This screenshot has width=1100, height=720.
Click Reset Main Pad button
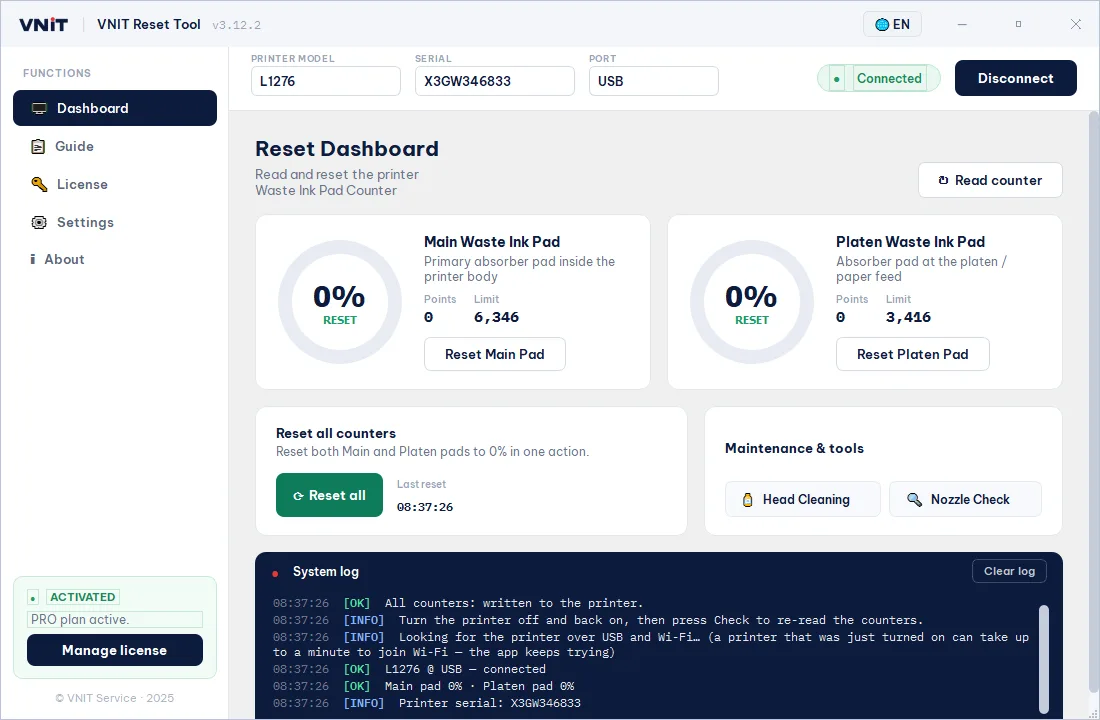495,354
